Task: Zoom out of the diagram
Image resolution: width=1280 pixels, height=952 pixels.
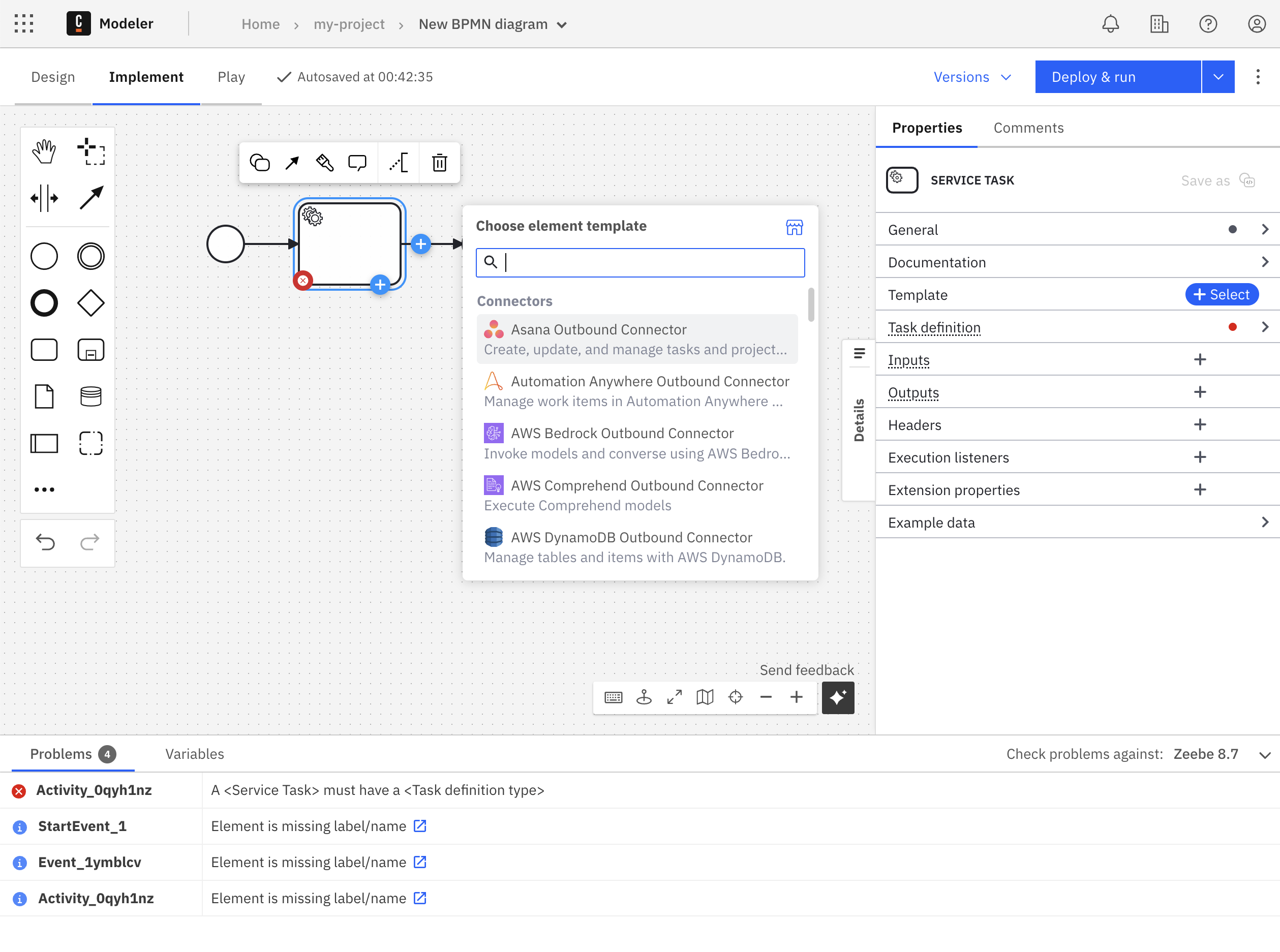Action: 766,697
